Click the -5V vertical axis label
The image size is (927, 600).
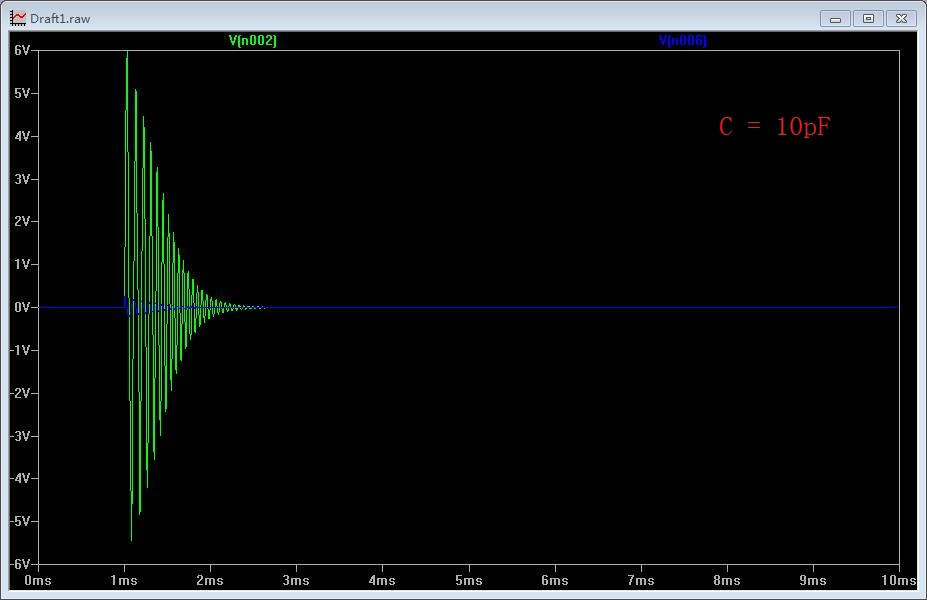[20, 521]
